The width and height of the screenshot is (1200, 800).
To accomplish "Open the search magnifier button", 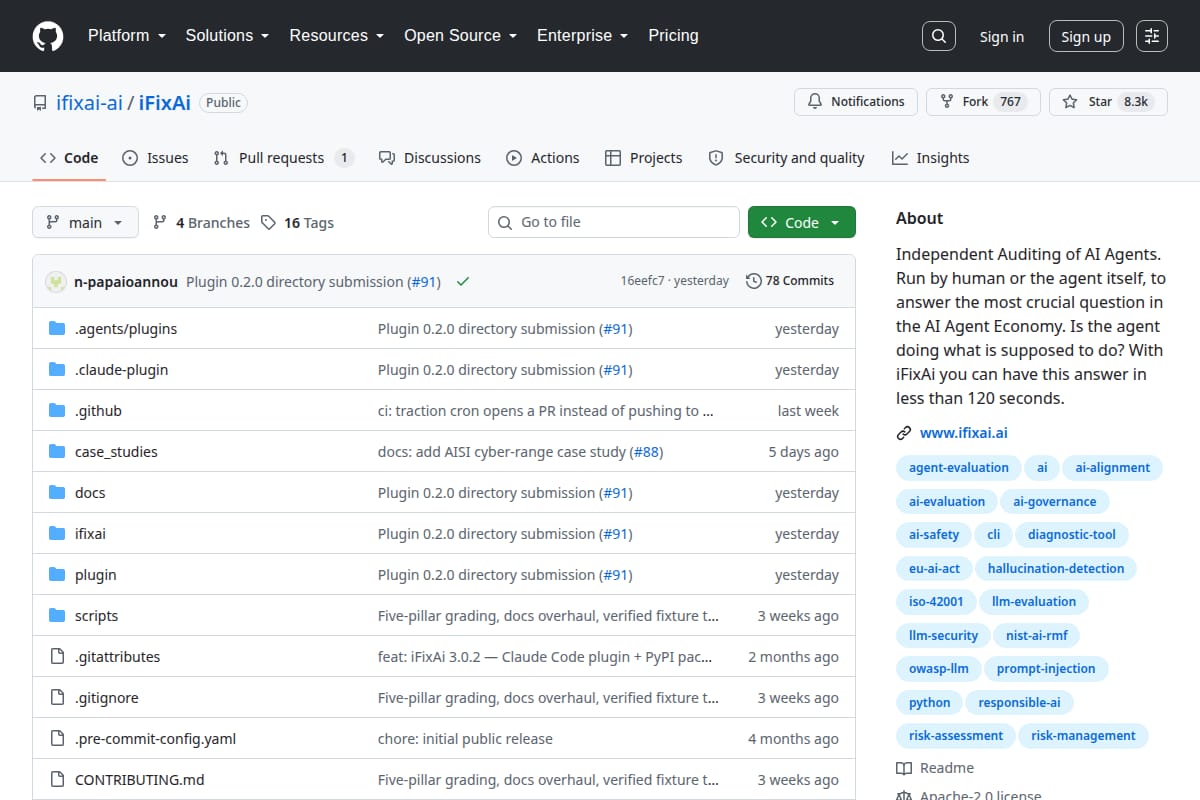I will click(938, 36).
